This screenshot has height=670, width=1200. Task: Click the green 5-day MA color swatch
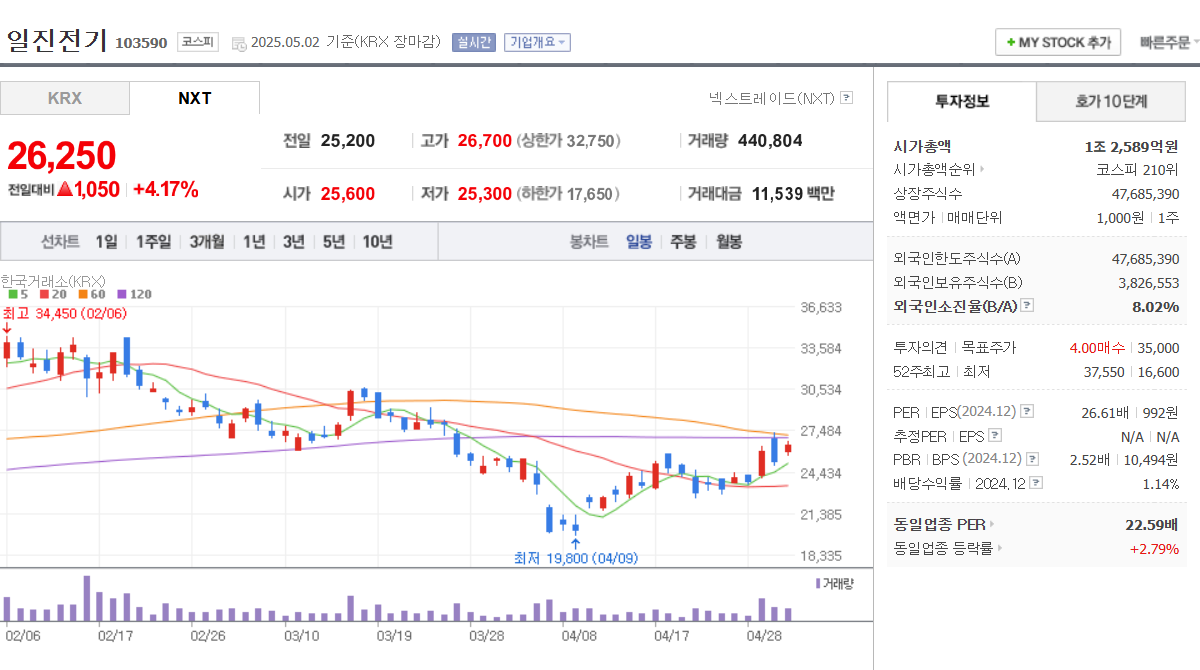12,293
